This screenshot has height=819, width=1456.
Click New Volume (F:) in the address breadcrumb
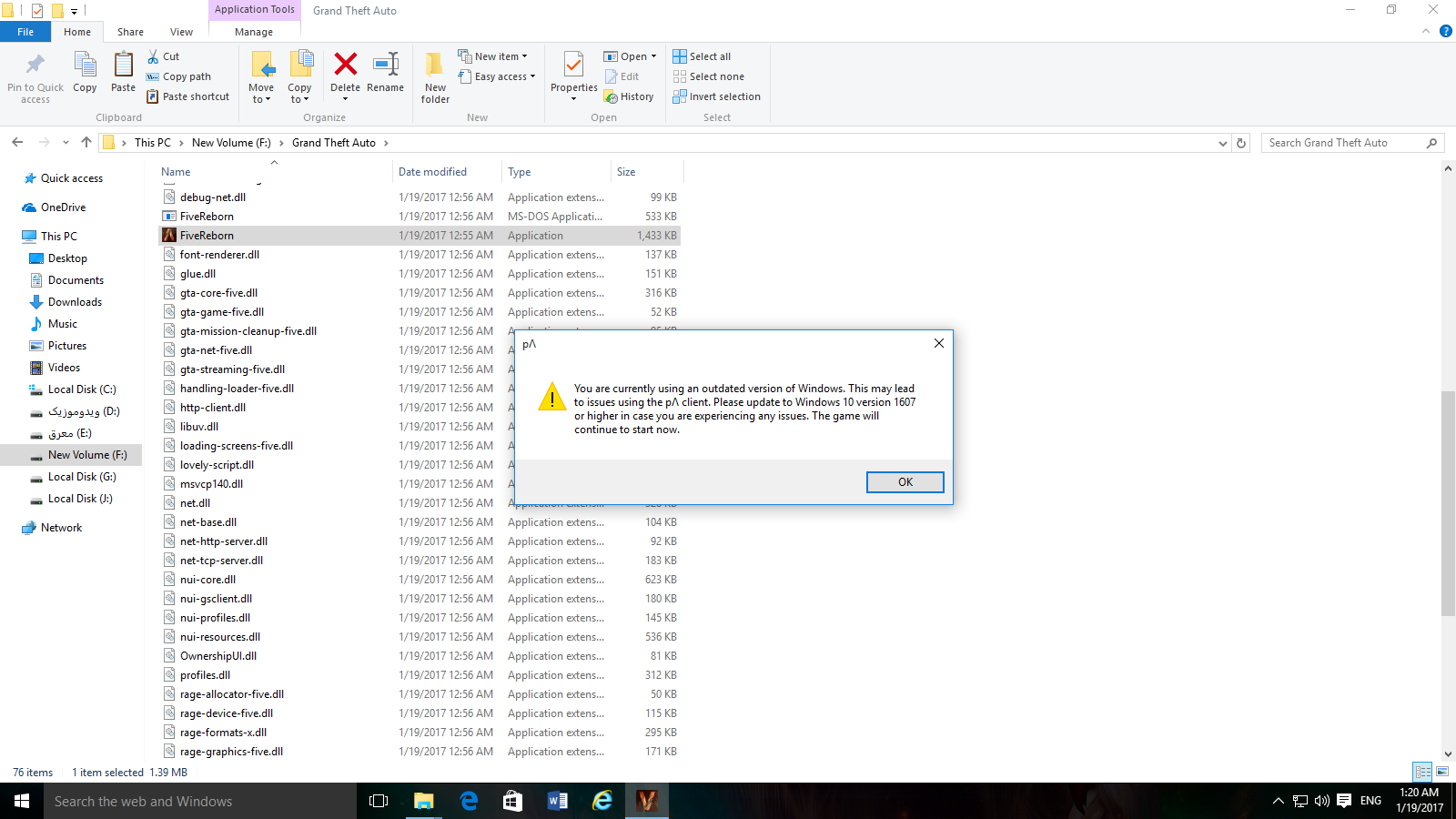click(x=231, y=143)
